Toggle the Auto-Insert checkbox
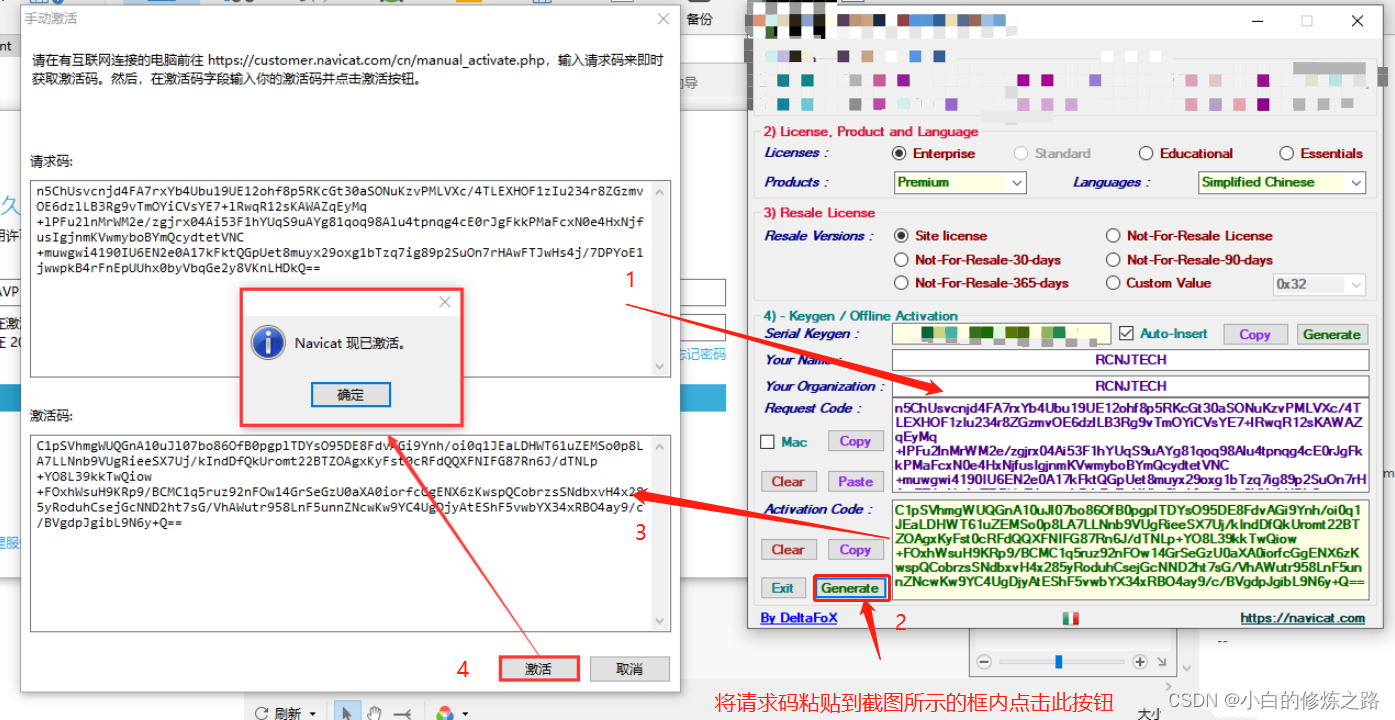Screen dimensions: 1395x720 (1126, 334)
